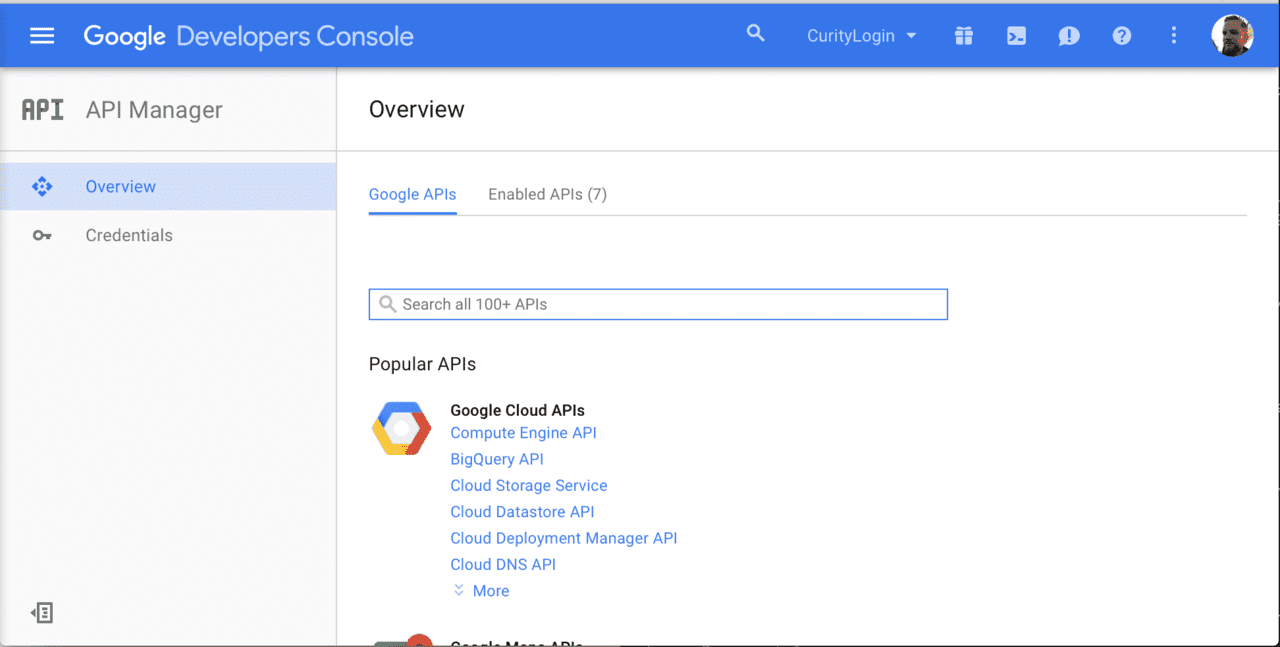Open Google Cloud Shell from the toolbar
The image size is (1280, 647).
pyautogui.click(x=1016, y=35)
